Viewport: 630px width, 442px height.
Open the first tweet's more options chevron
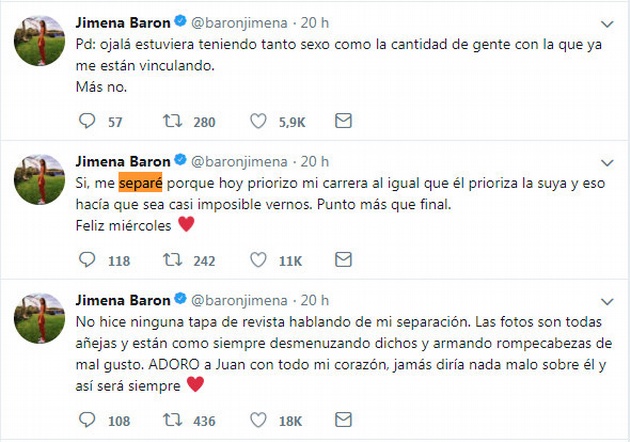(607, 22)
